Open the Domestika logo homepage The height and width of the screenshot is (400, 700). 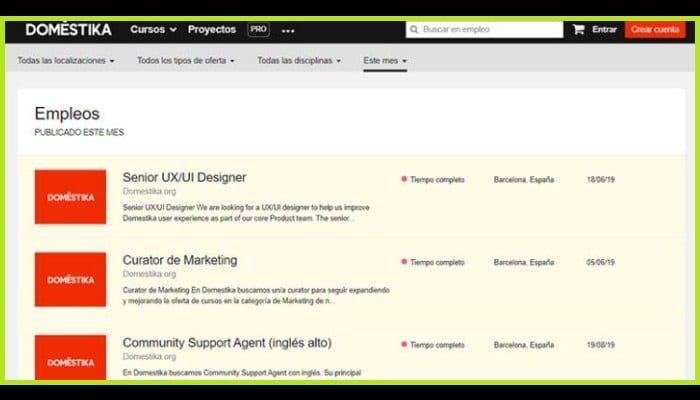[69, 29]
